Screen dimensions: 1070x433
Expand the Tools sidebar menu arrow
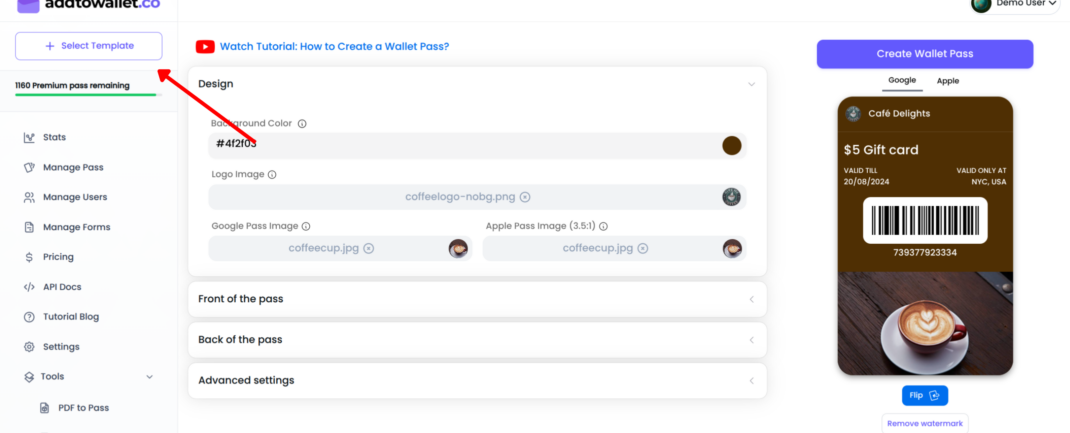click(150, 377)
